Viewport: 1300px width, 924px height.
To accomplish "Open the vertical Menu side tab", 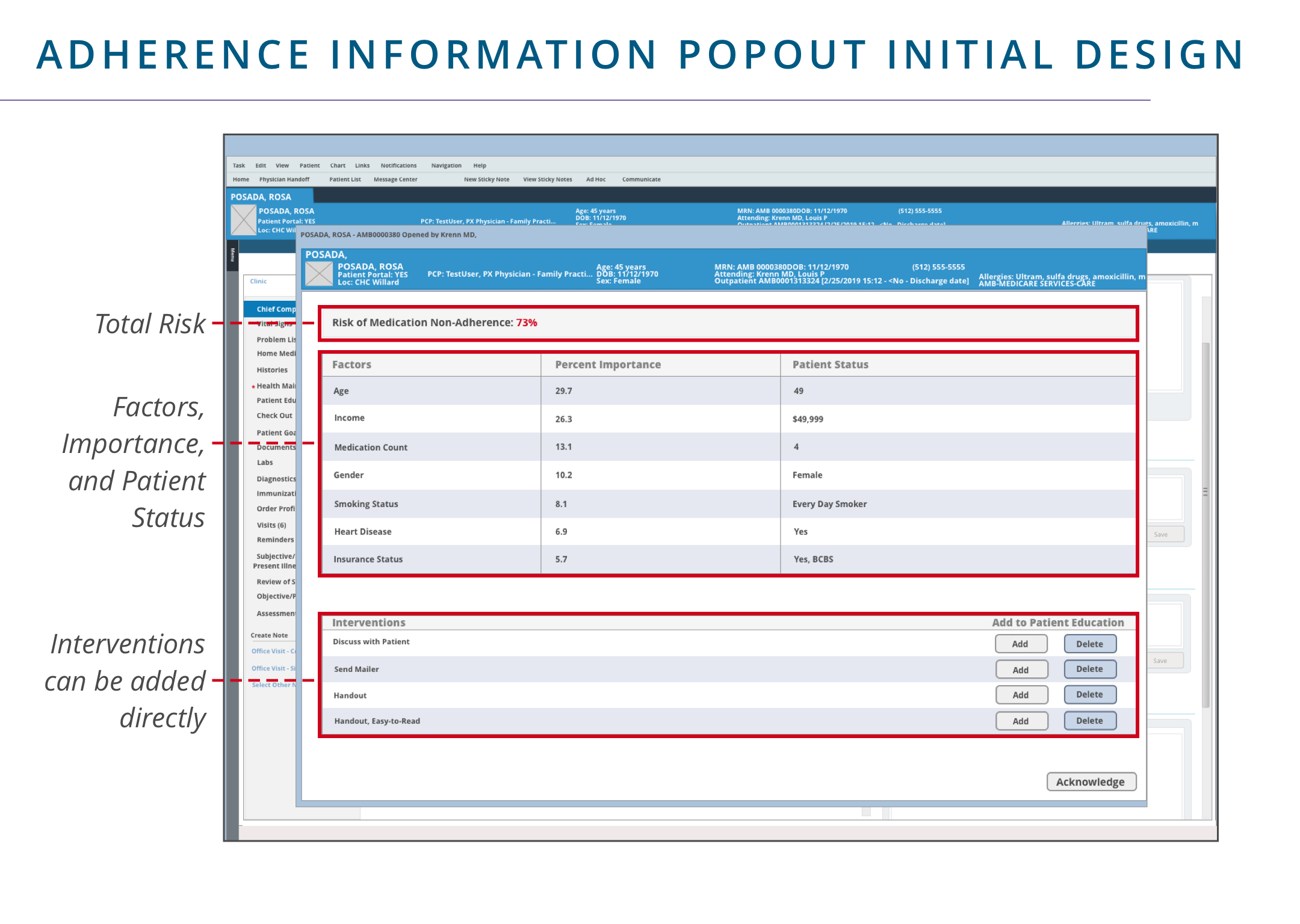I will click(232, 255).
